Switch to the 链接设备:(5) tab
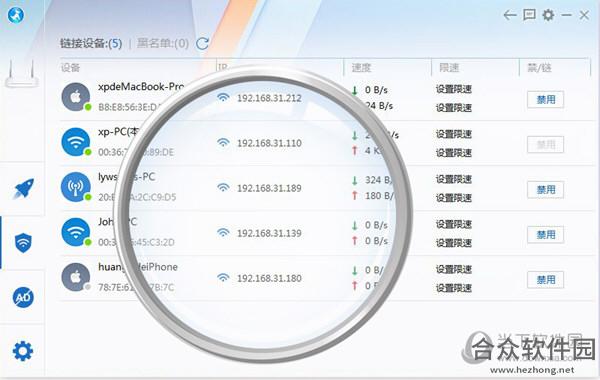The image size is (600, 380). (x=91, y=44)
